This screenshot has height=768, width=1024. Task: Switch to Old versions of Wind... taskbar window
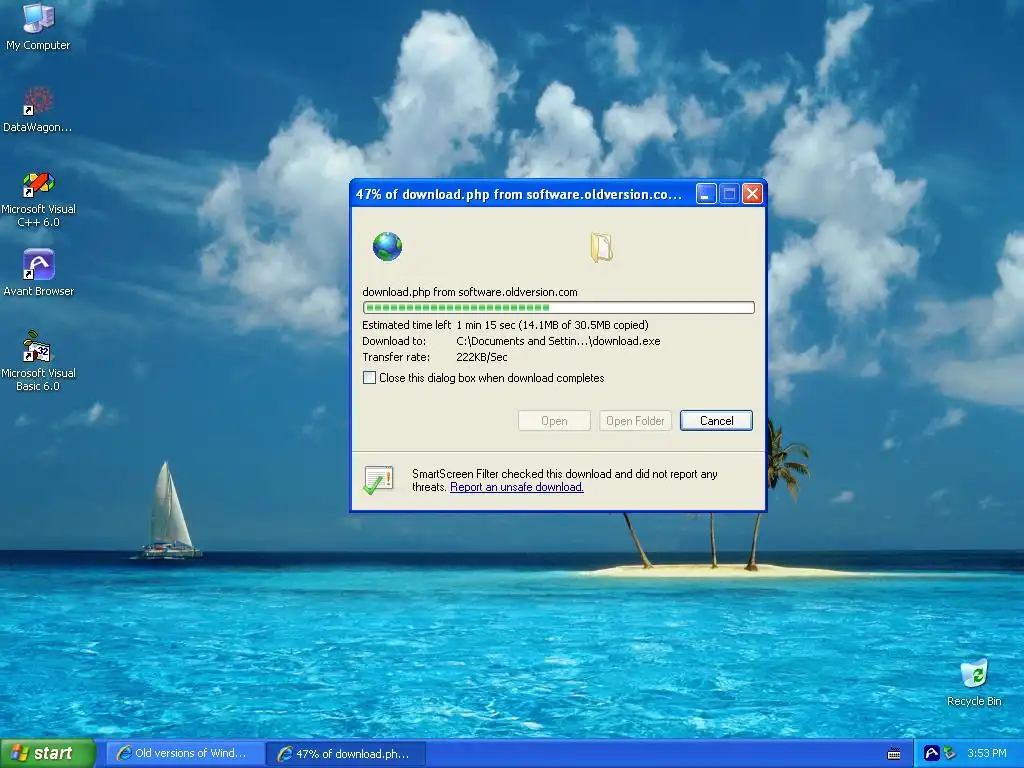(185, 753)
